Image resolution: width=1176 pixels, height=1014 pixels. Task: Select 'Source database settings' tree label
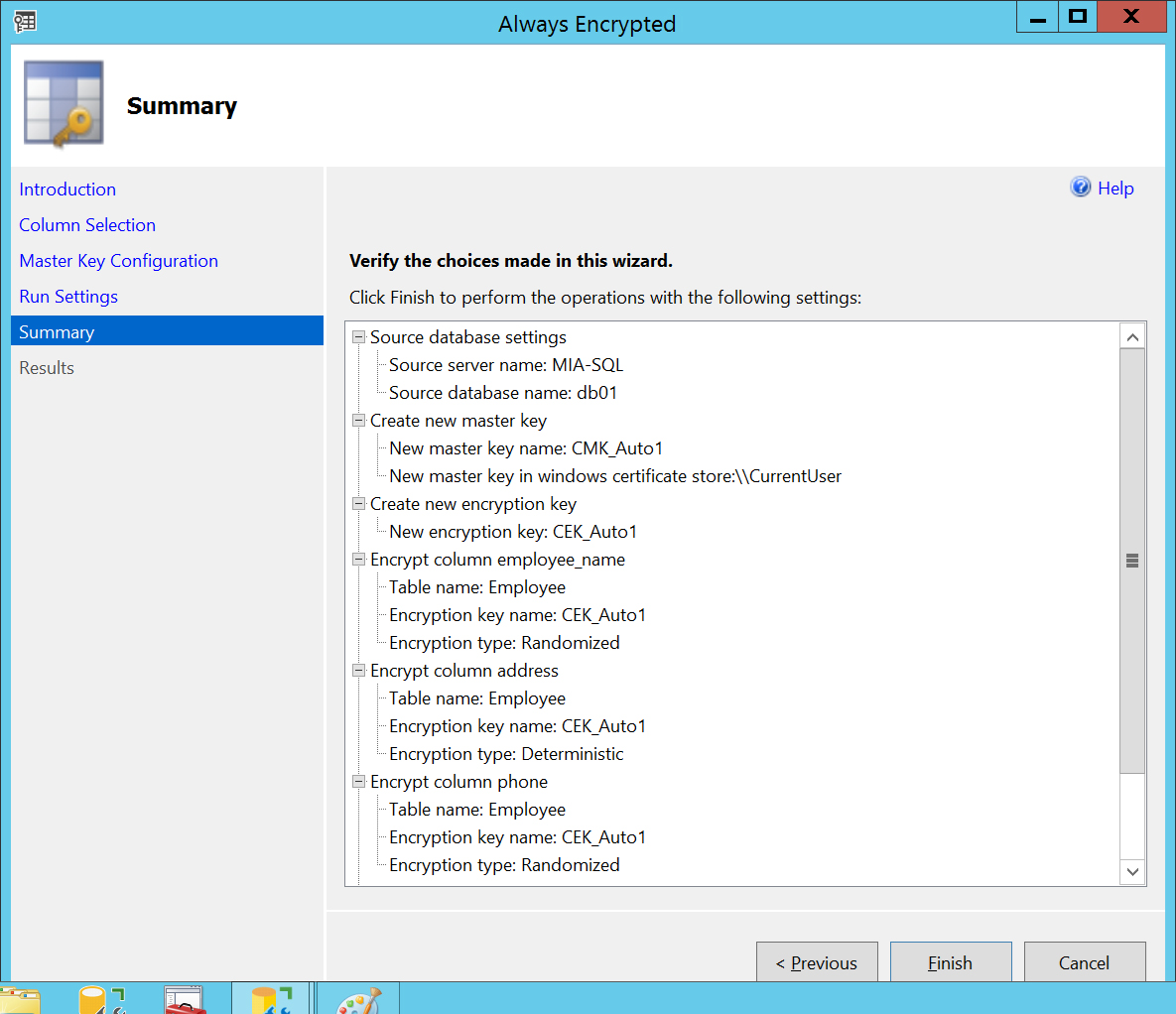pos(468,337)
